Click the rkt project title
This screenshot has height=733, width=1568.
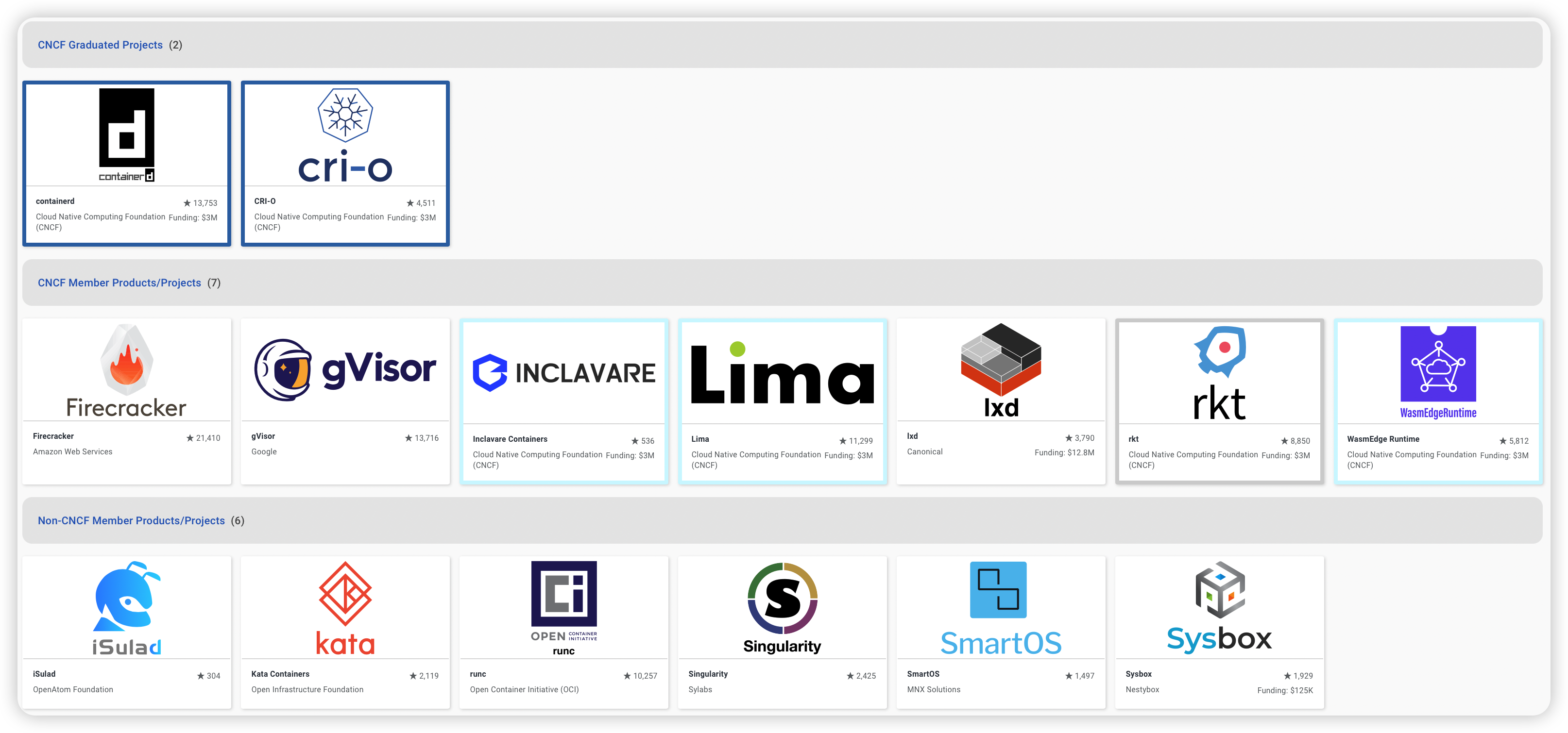pyautogui.click(x=1133, y=439)
